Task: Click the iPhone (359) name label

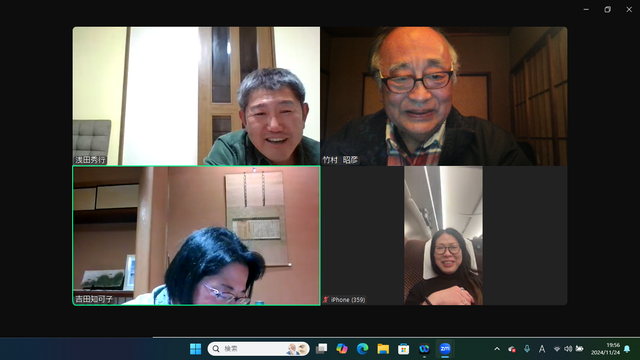Action: click(x=348, y=300)
